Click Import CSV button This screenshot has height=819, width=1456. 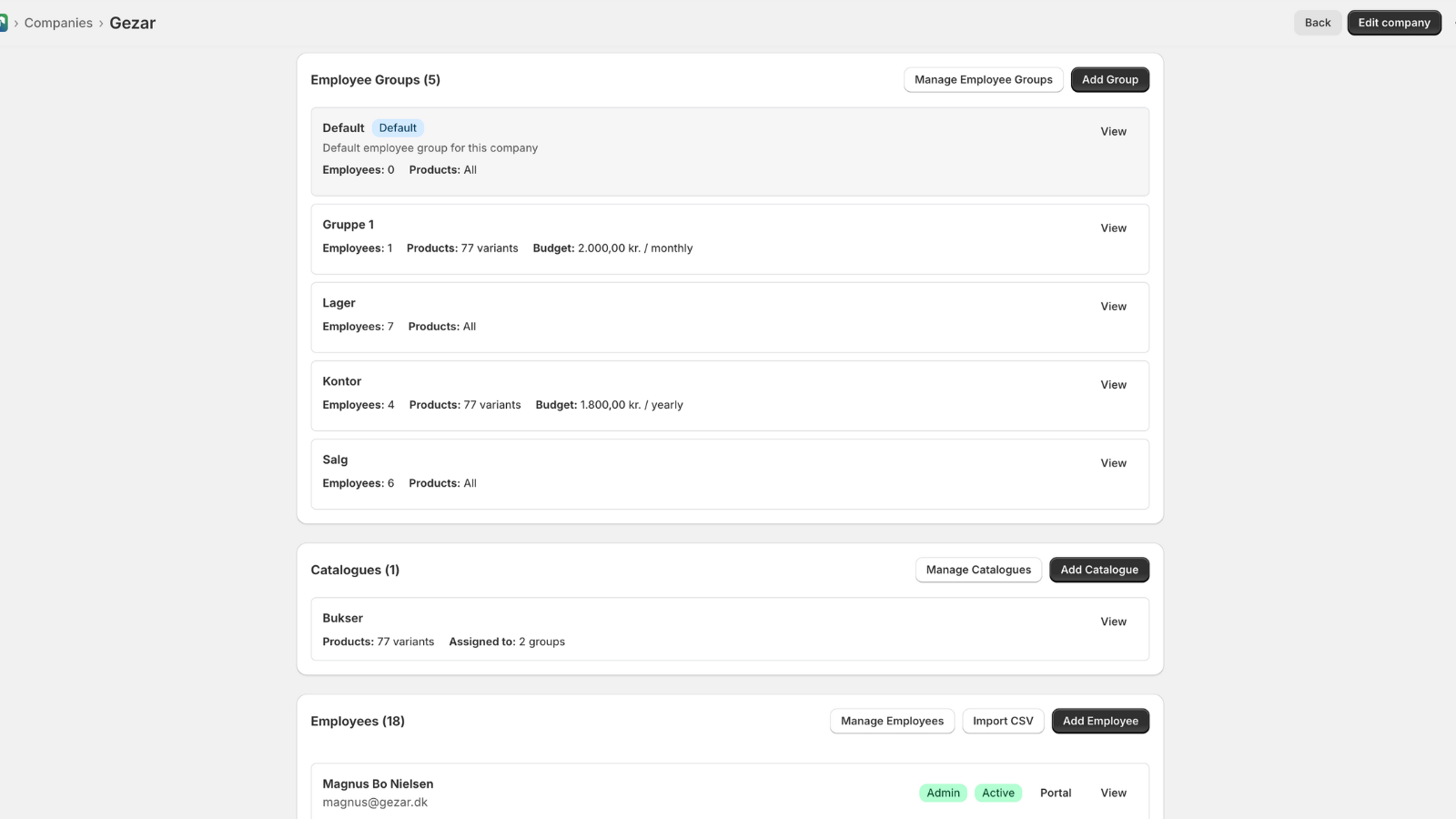coord(1003,722)
